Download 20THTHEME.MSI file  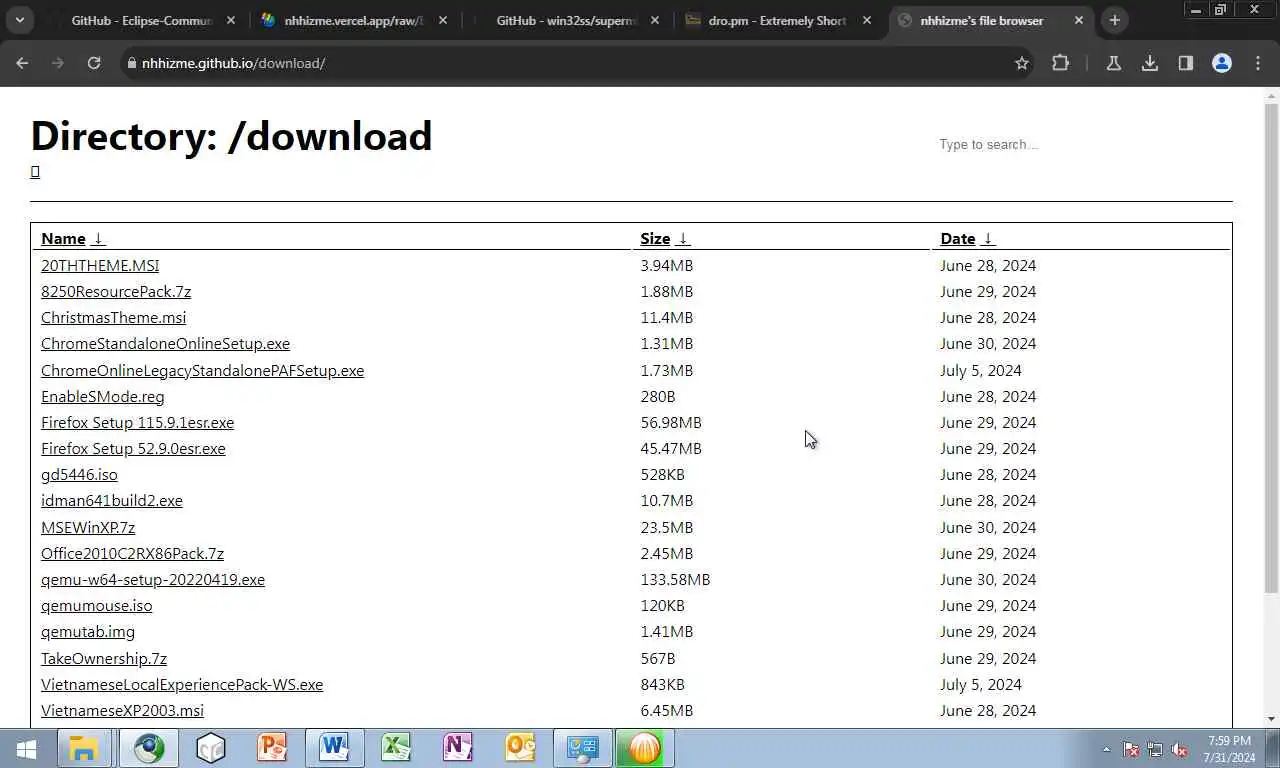pos(100,265)
